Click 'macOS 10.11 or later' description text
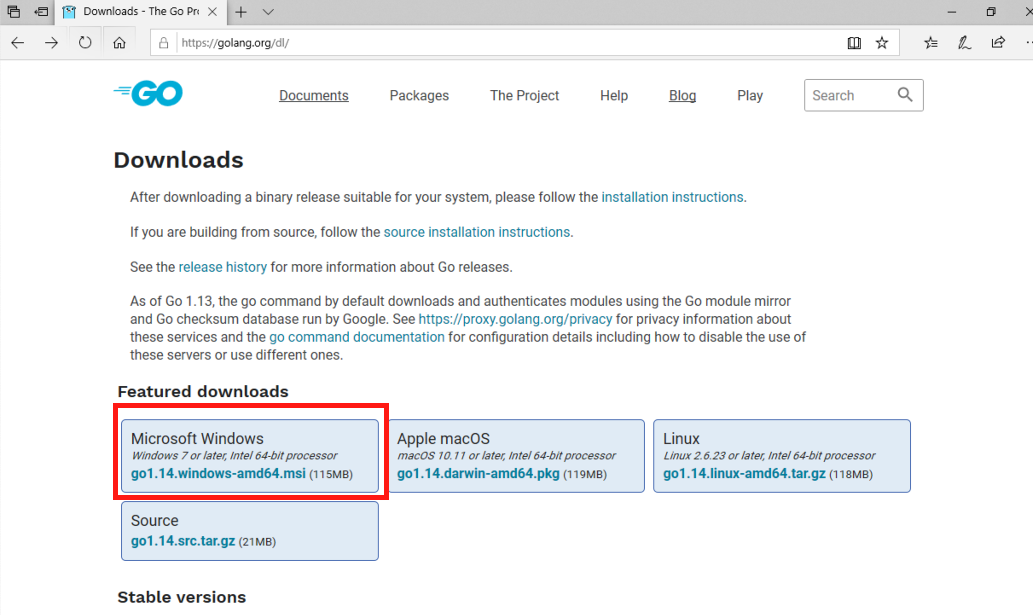This screenshot has width=1033, height=615. click(506, 456)
